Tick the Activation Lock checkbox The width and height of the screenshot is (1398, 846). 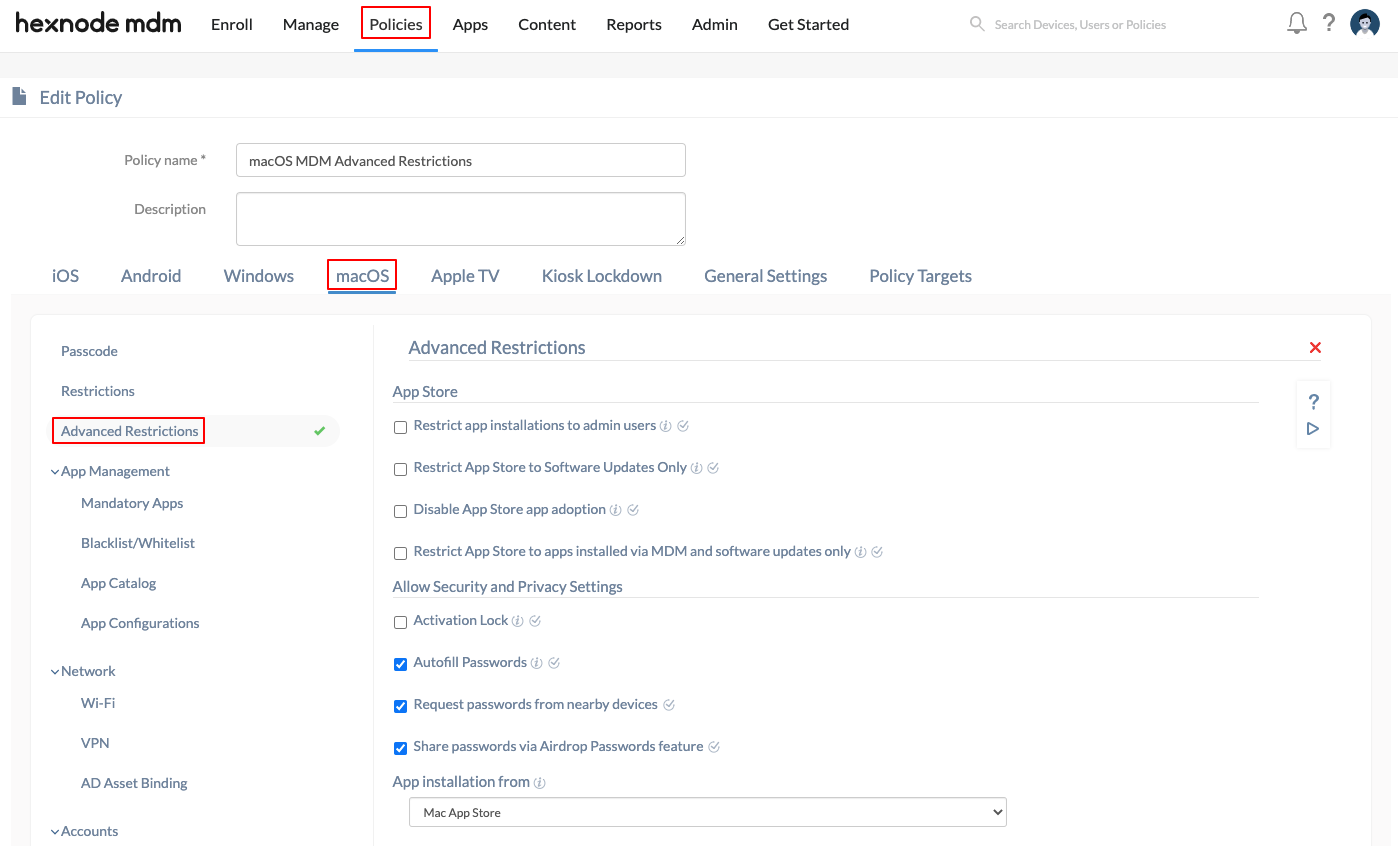point(400,622)
